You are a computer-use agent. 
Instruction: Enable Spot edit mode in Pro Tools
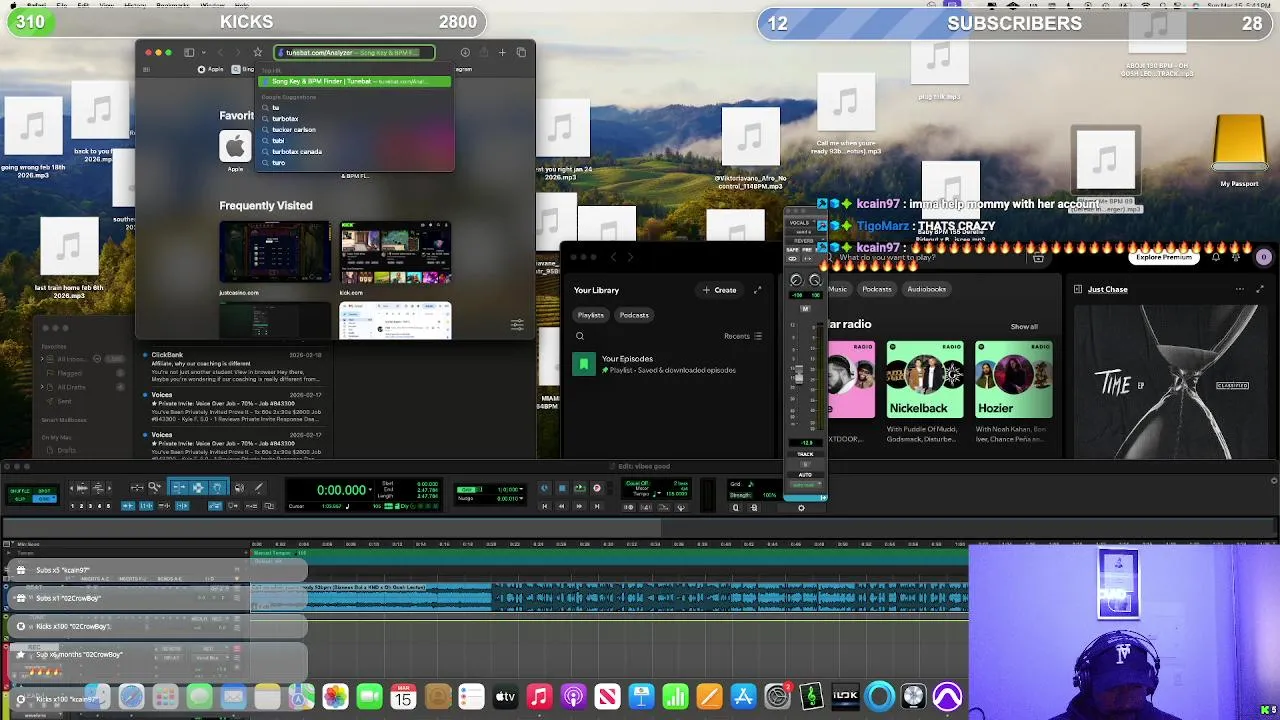(44, 489)
